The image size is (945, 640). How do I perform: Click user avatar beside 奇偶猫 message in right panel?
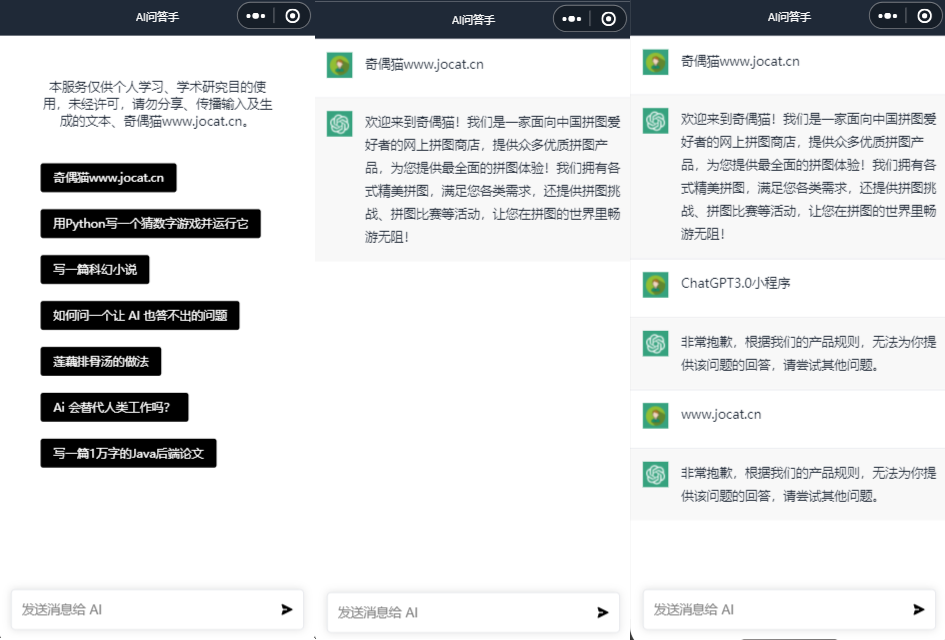(655, 62)
